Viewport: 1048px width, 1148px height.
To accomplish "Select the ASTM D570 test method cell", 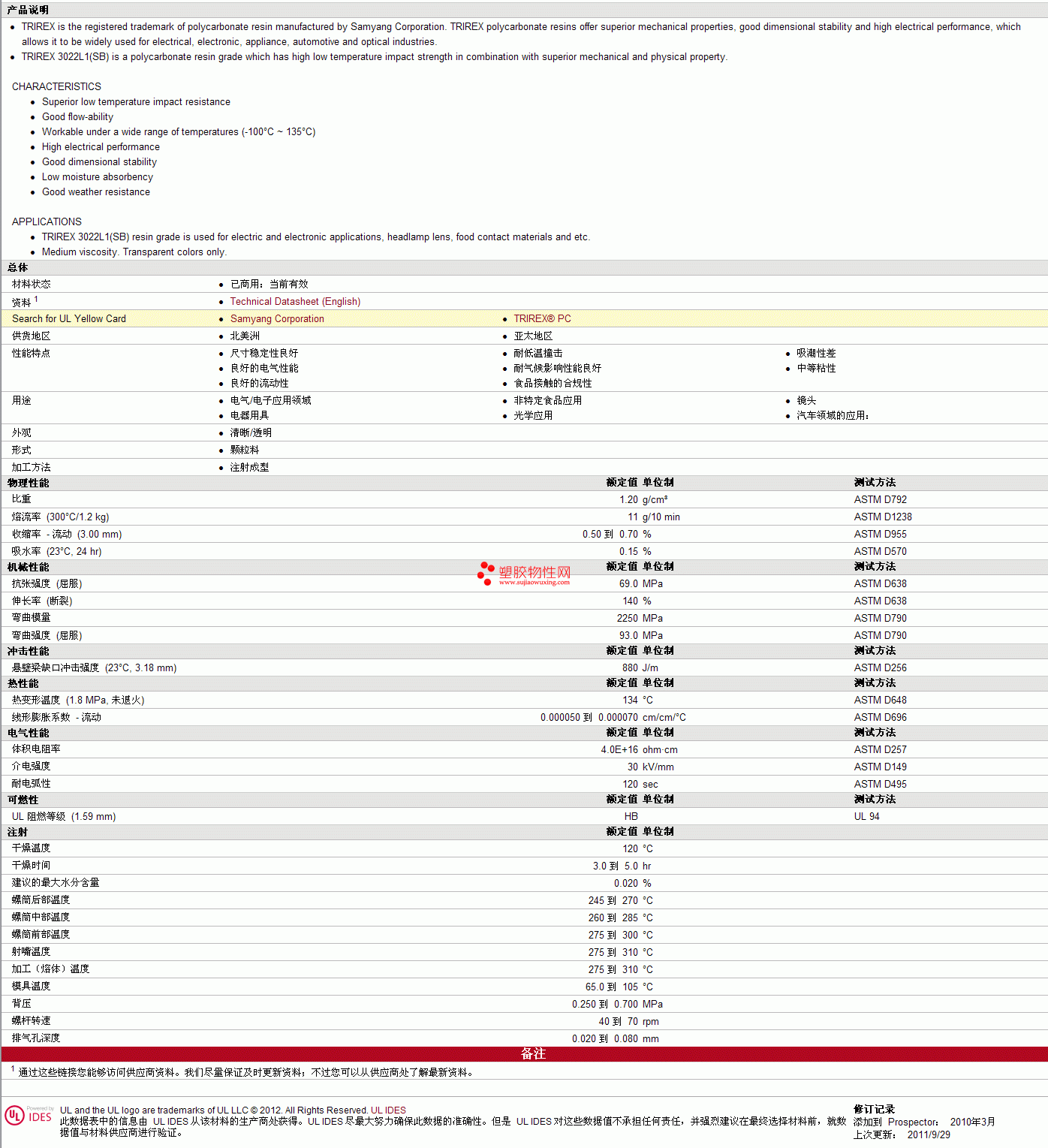I will [x=880, y=551].
